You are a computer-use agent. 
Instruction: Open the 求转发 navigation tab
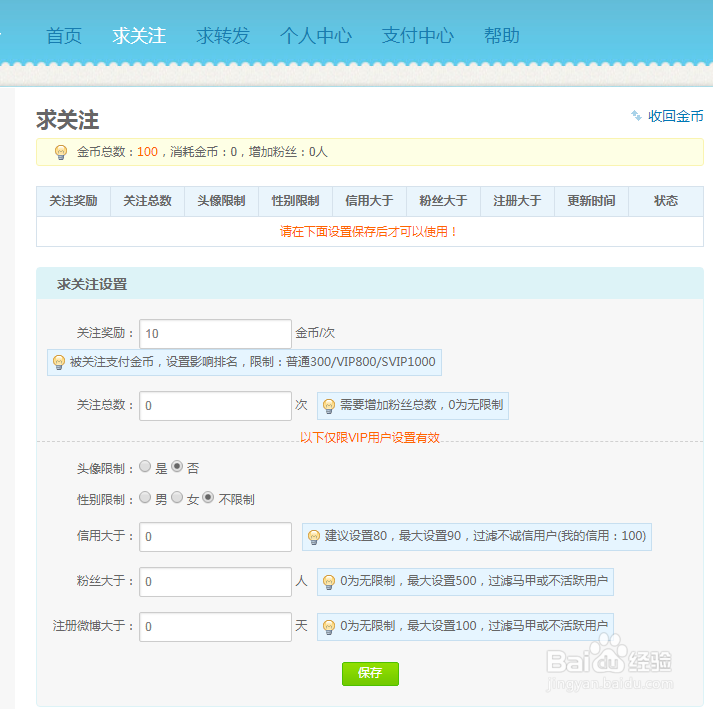[223, 36]
